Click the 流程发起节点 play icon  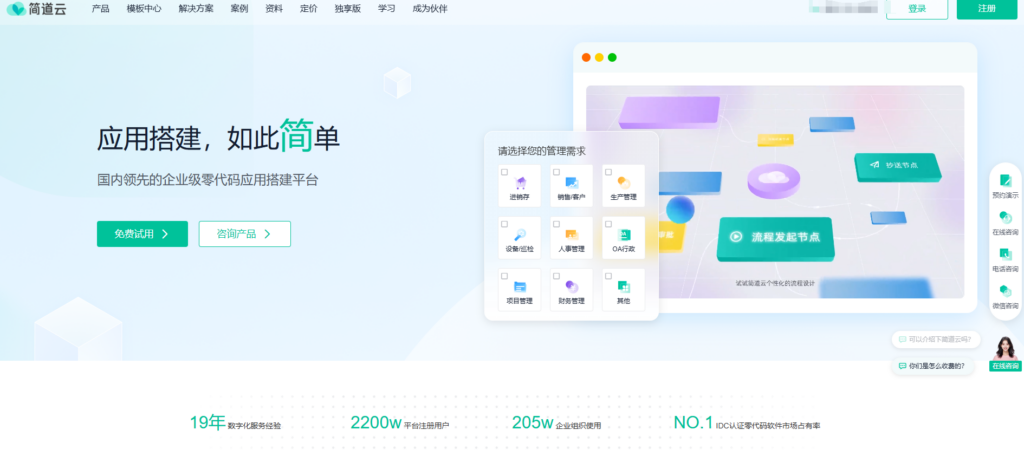pos(736,237)
